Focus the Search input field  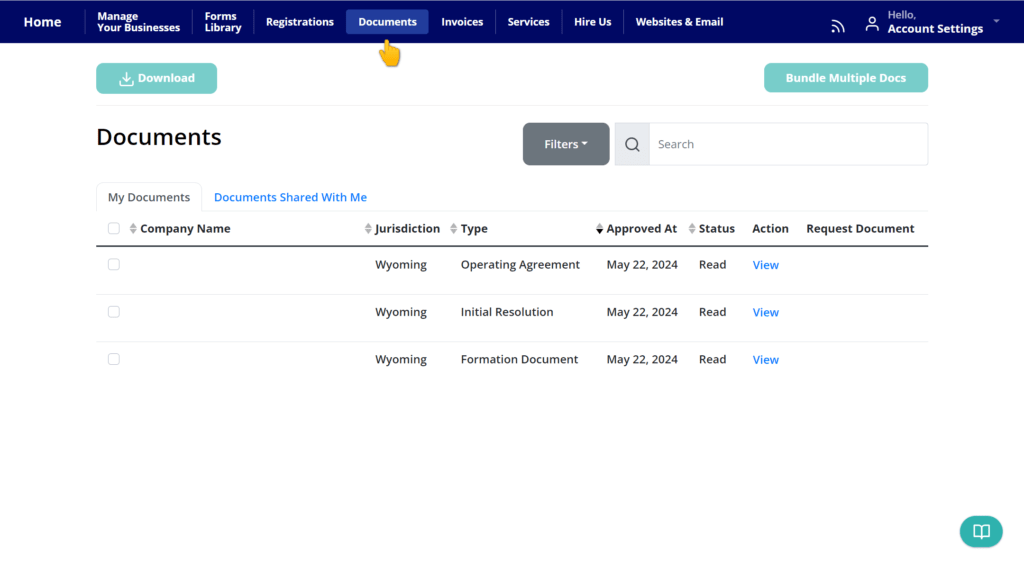click(x=788, y=144)
